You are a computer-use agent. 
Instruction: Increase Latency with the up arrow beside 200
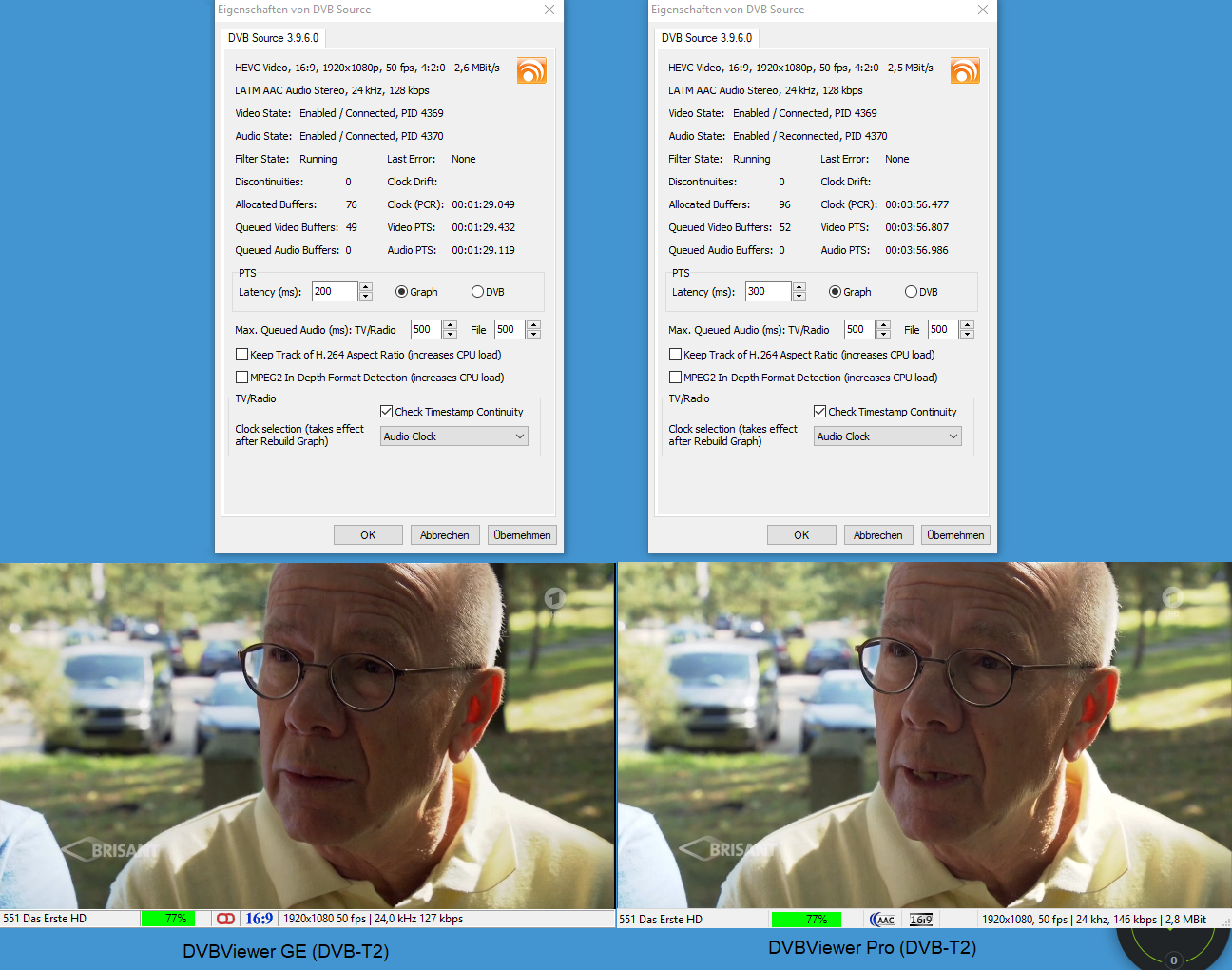(x=366, y=287)
